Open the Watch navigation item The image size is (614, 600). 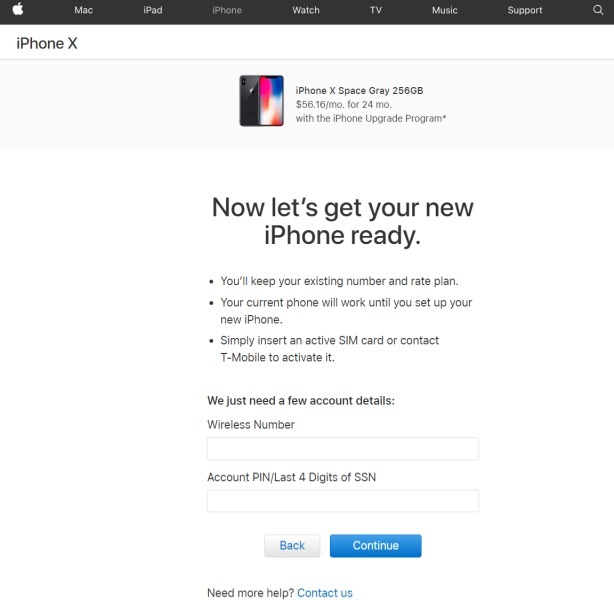coord(306,10)
